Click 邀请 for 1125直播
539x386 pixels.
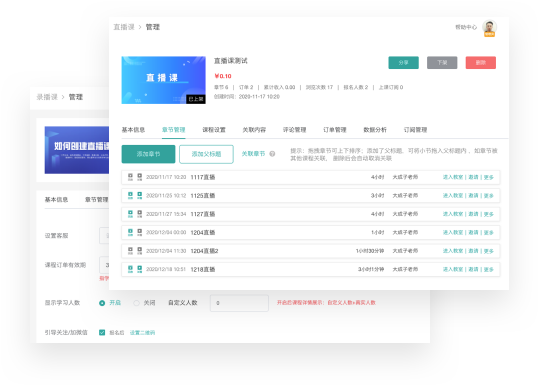pyautogui.click(x=473, y=196)
